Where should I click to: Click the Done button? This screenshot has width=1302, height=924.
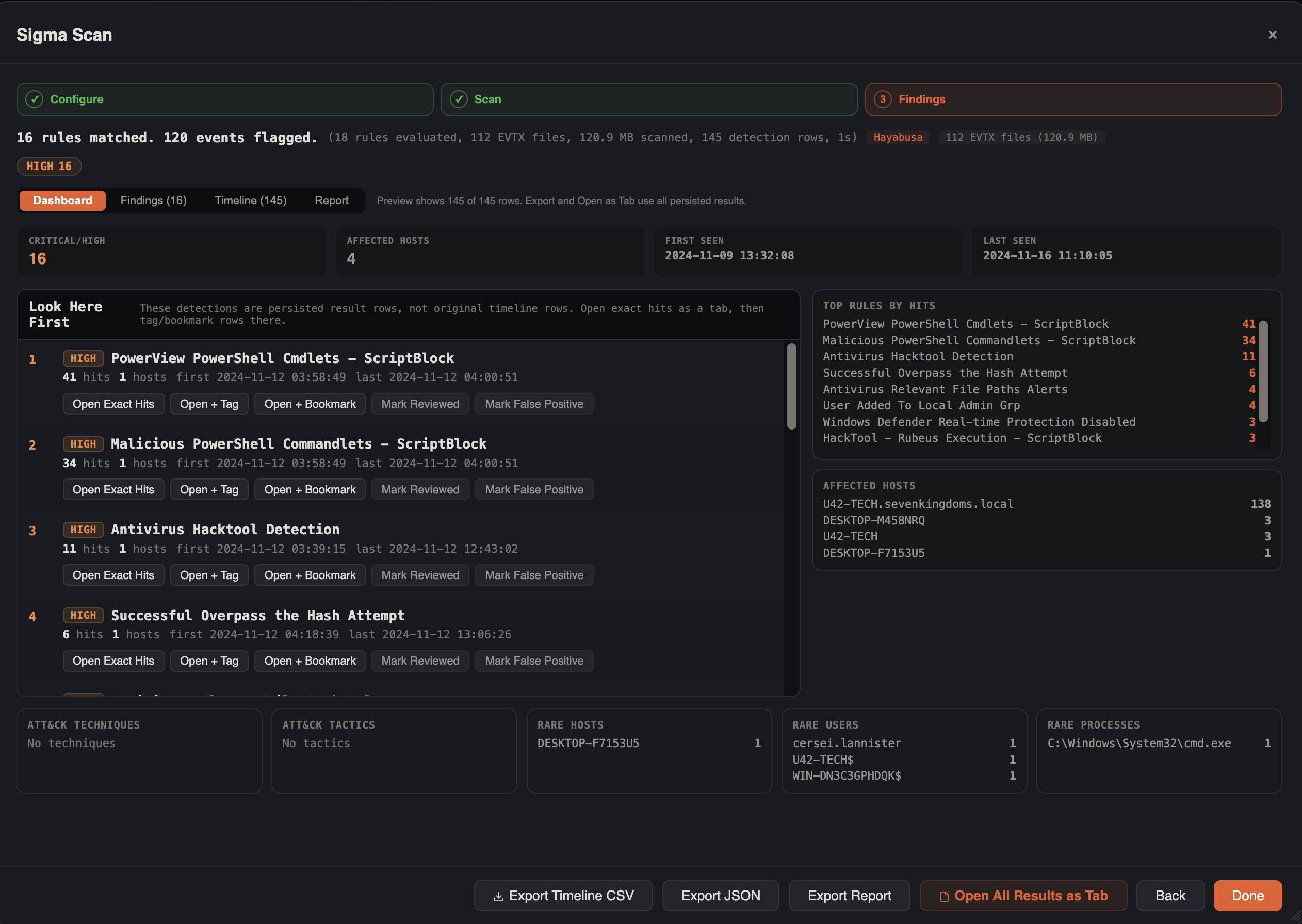(x=1247, y=896)
